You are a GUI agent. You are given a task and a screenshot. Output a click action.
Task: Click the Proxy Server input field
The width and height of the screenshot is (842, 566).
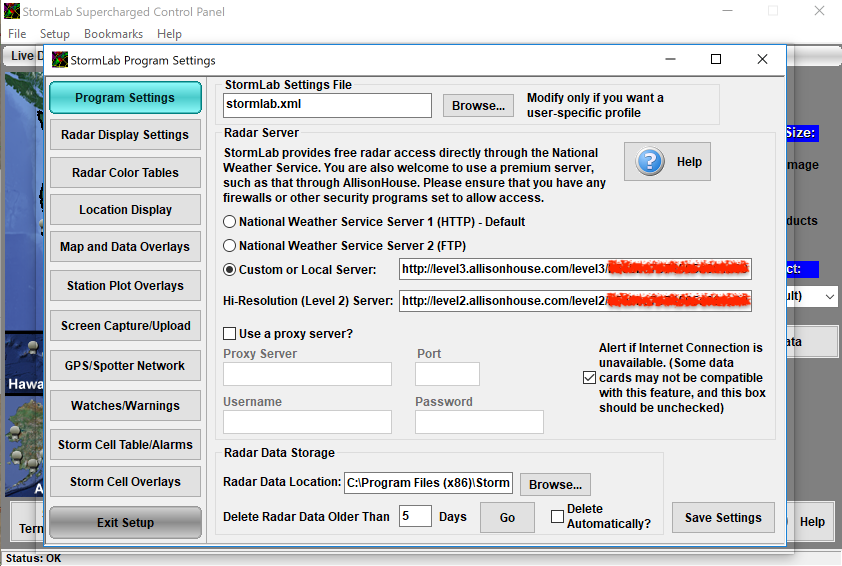coord(307,374)
